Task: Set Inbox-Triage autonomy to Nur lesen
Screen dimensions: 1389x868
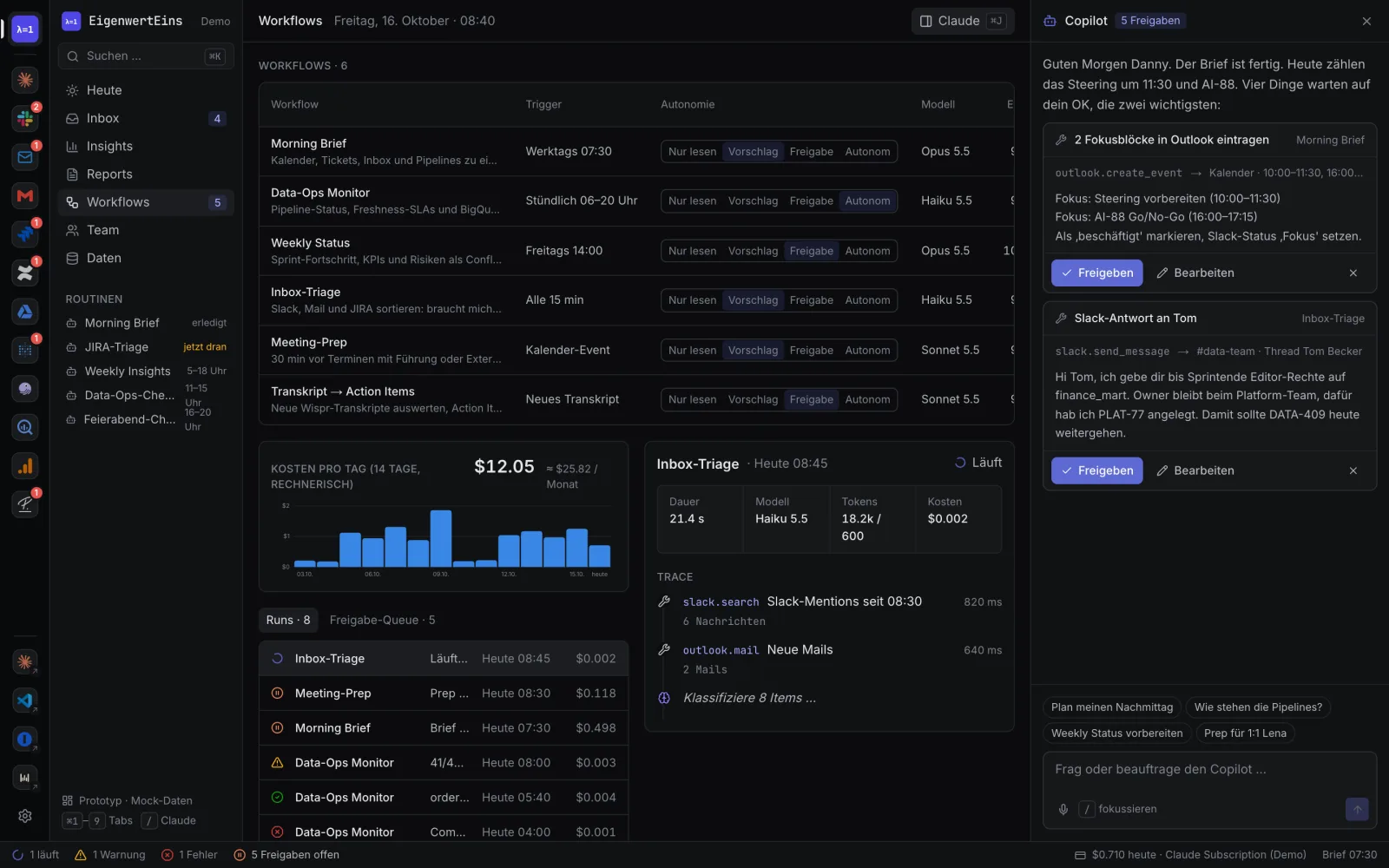Action: coord(692,300)
